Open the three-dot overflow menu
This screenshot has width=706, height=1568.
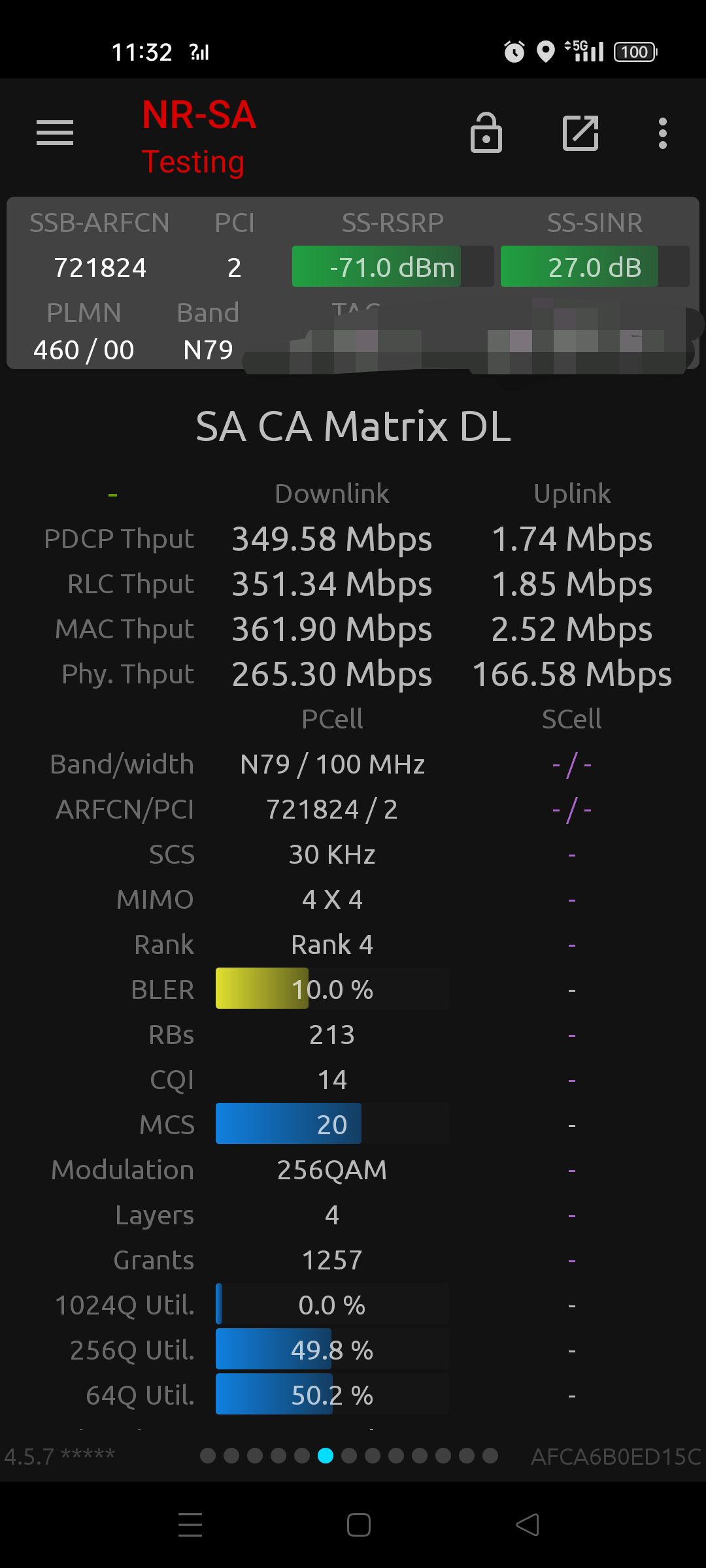point(663,133)
